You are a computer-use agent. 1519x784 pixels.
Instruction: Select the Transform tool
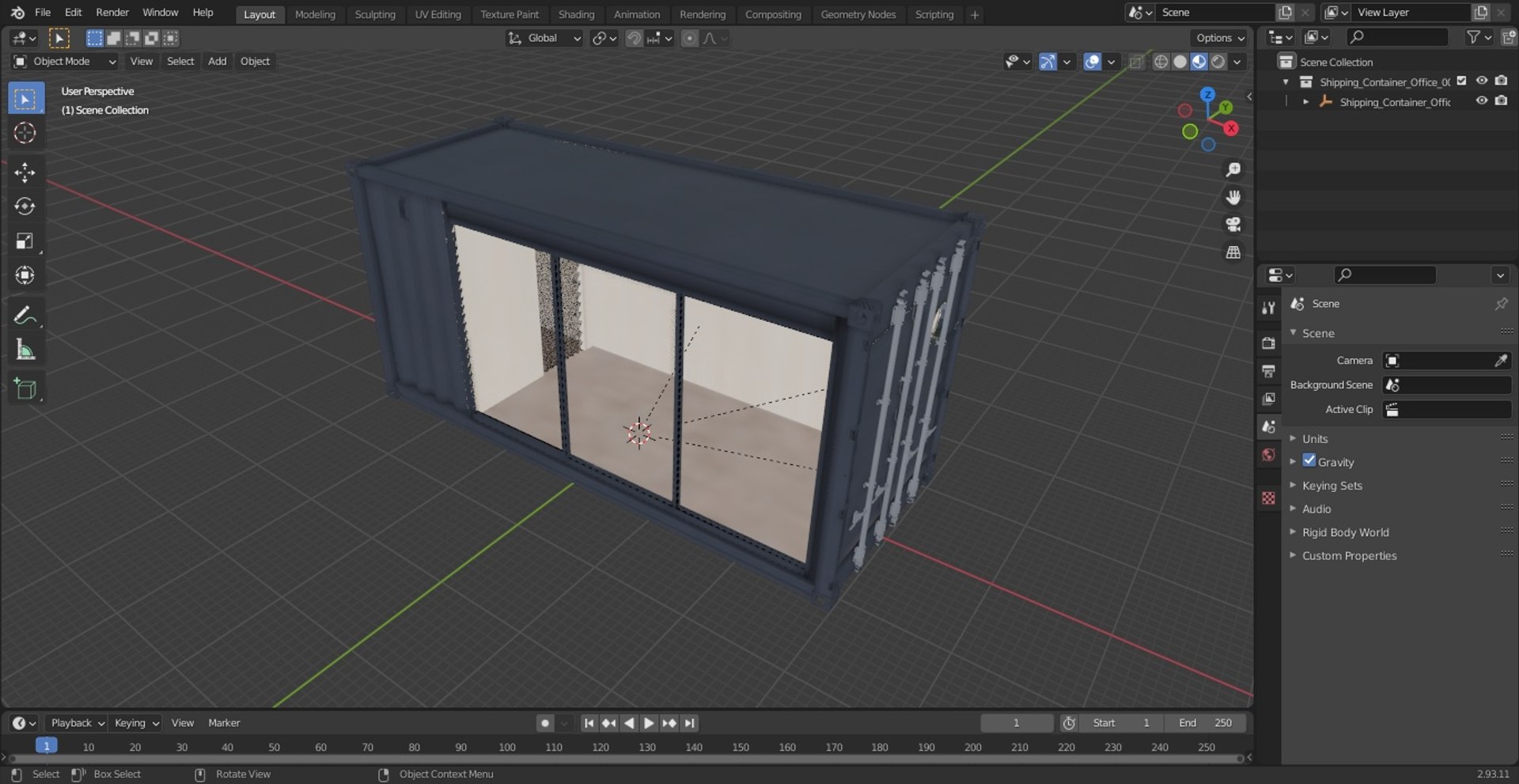tap(25, 275)
